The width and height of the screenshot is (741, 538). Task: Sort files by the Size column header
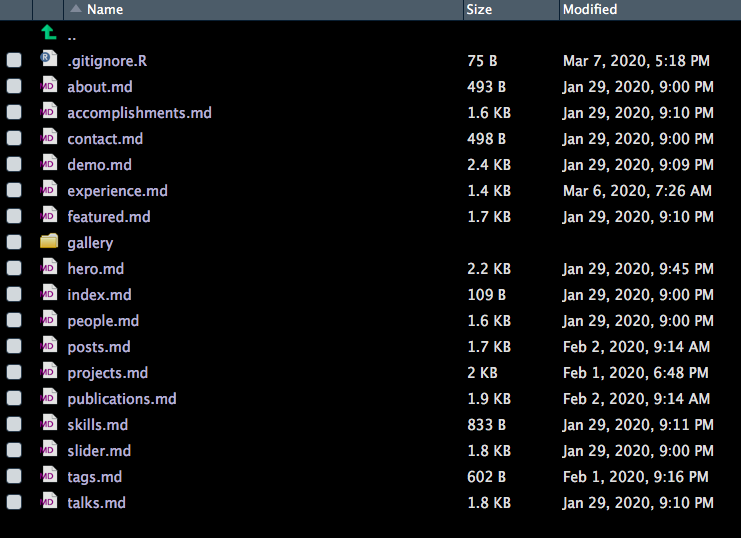(479, 10)
